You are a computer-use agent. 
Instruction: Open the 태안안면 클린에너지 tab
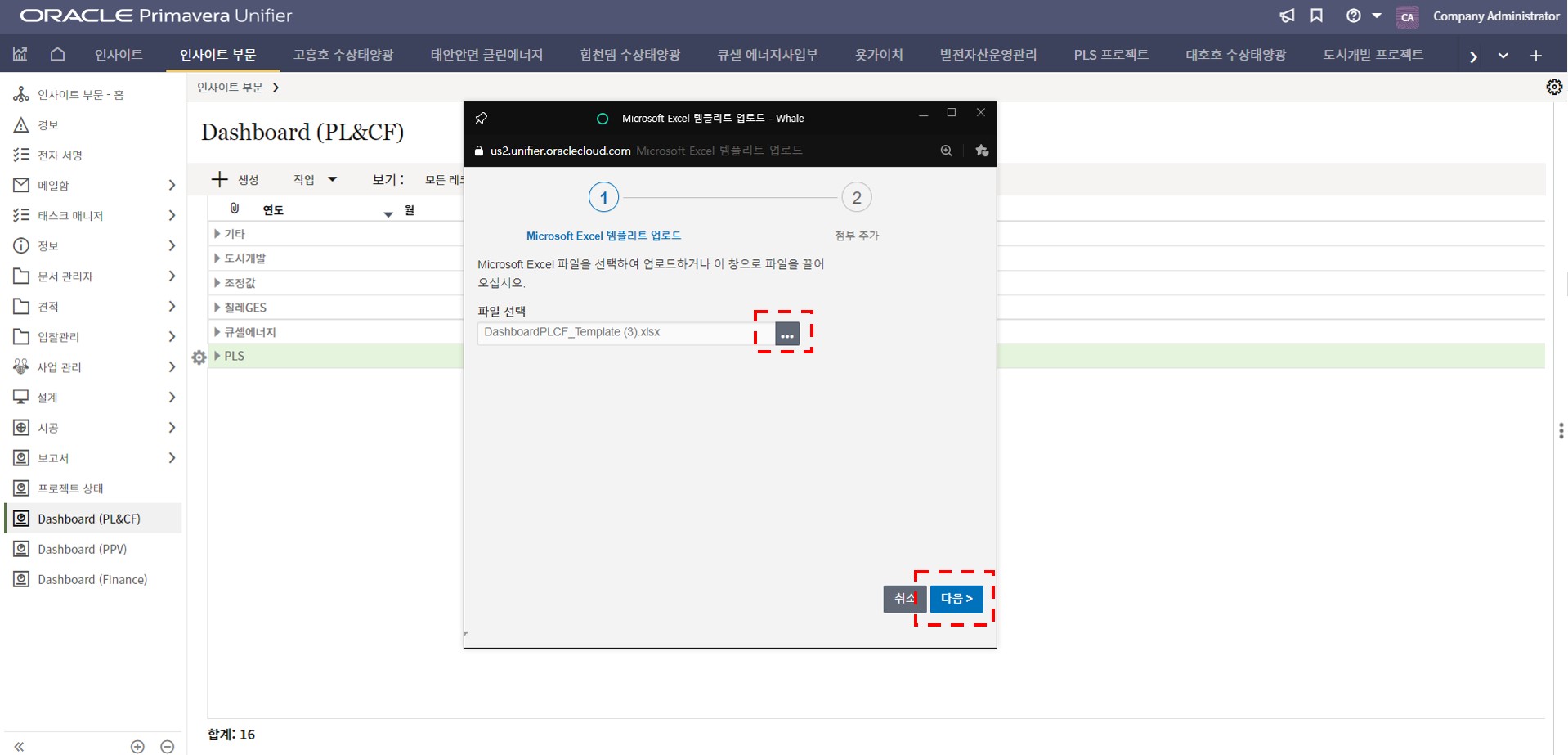(x=486, y=55)
